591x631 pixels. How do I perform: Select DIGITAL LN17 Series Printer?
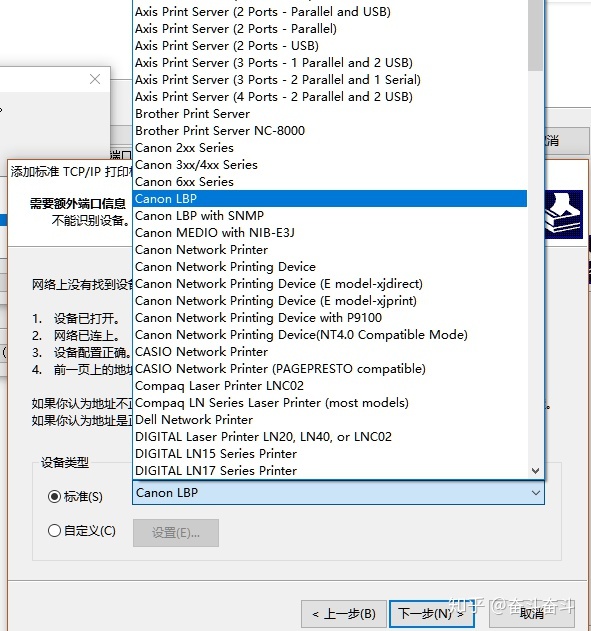pos(330,470)
